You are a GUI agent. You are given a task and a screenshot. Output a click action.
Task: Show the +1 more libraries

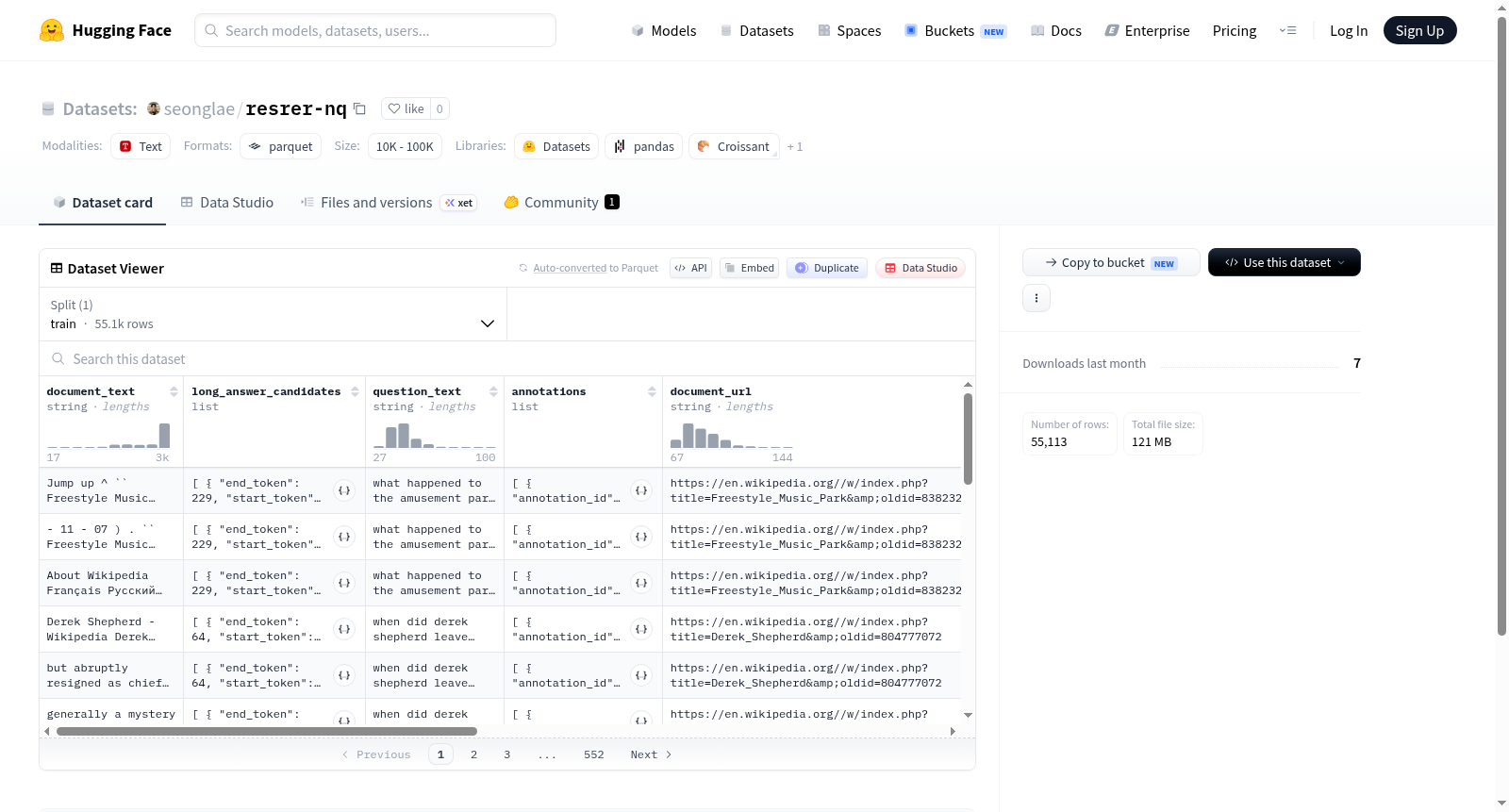795,146
